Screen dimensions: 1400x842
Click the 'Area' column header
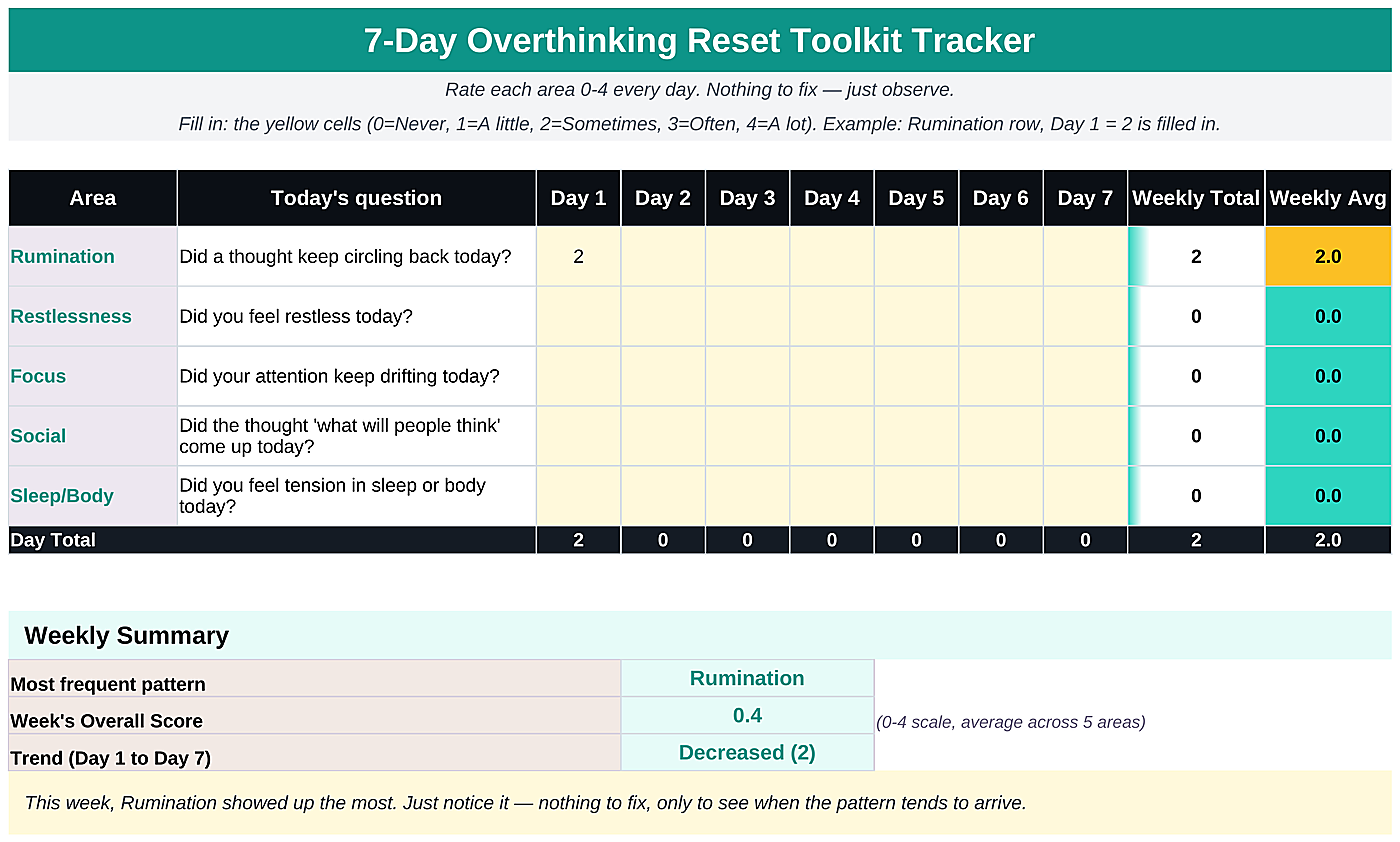[93, 198]
